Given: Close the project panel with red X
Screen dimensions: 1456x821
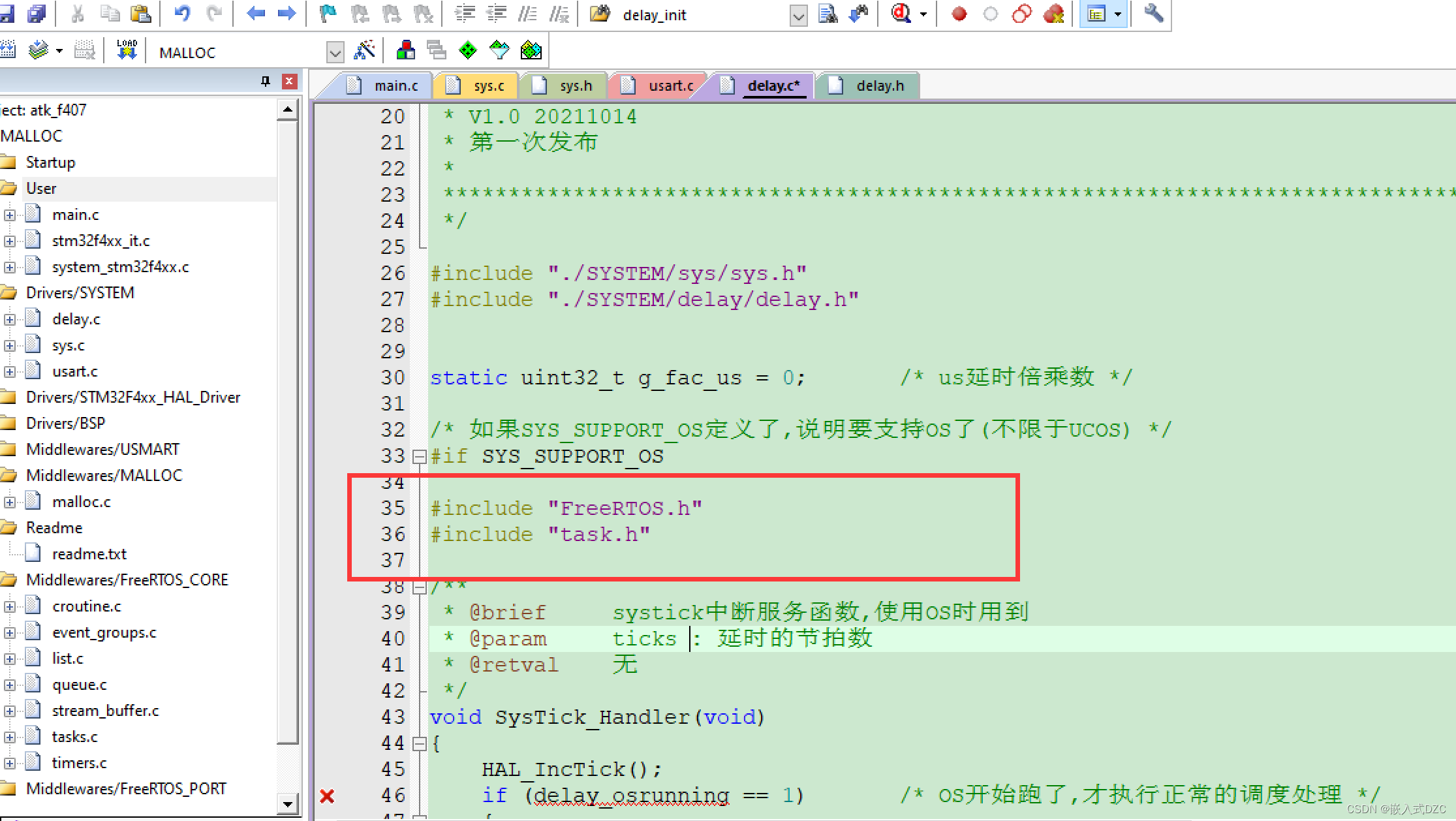Looking at the screenshot, I should (x=289, y=81).
